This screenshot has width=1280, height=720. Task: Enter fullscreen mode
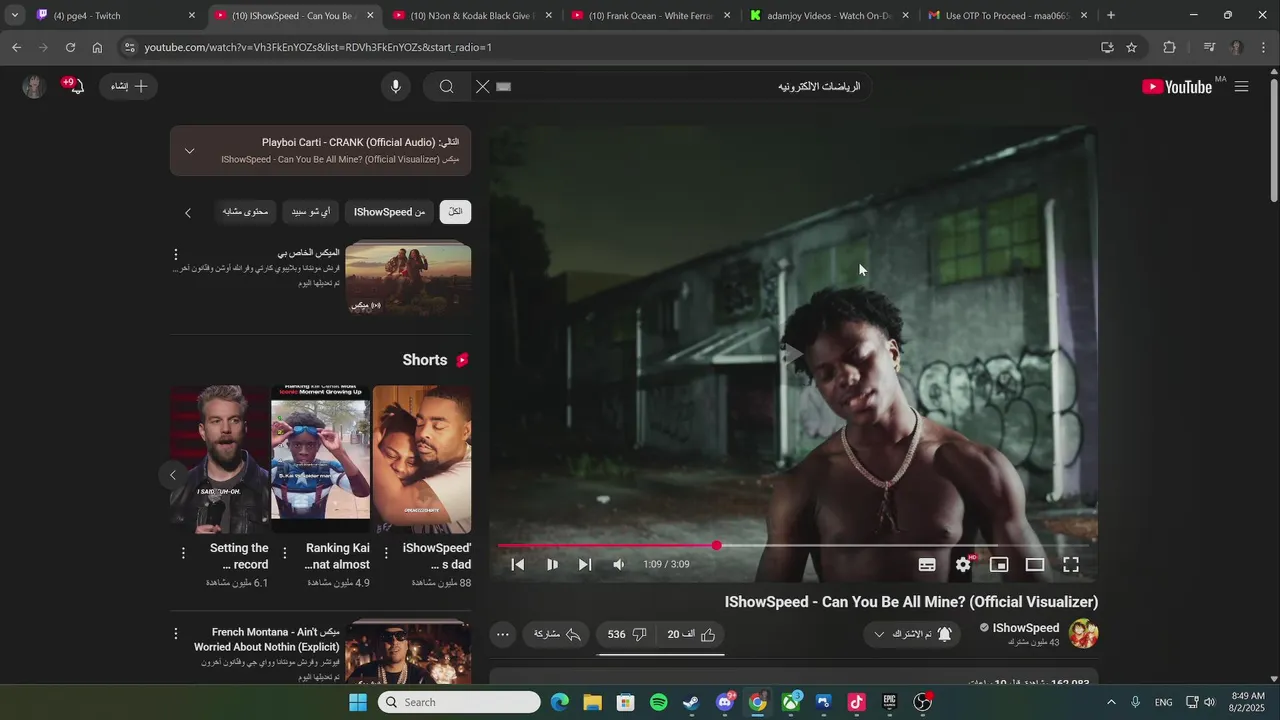pos(1071,564)
